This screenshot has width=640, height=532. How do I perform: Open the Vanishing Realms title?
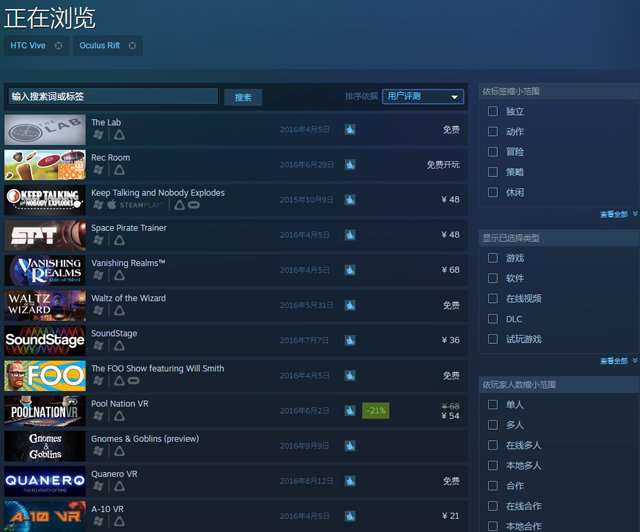click(x=128, y=263)
